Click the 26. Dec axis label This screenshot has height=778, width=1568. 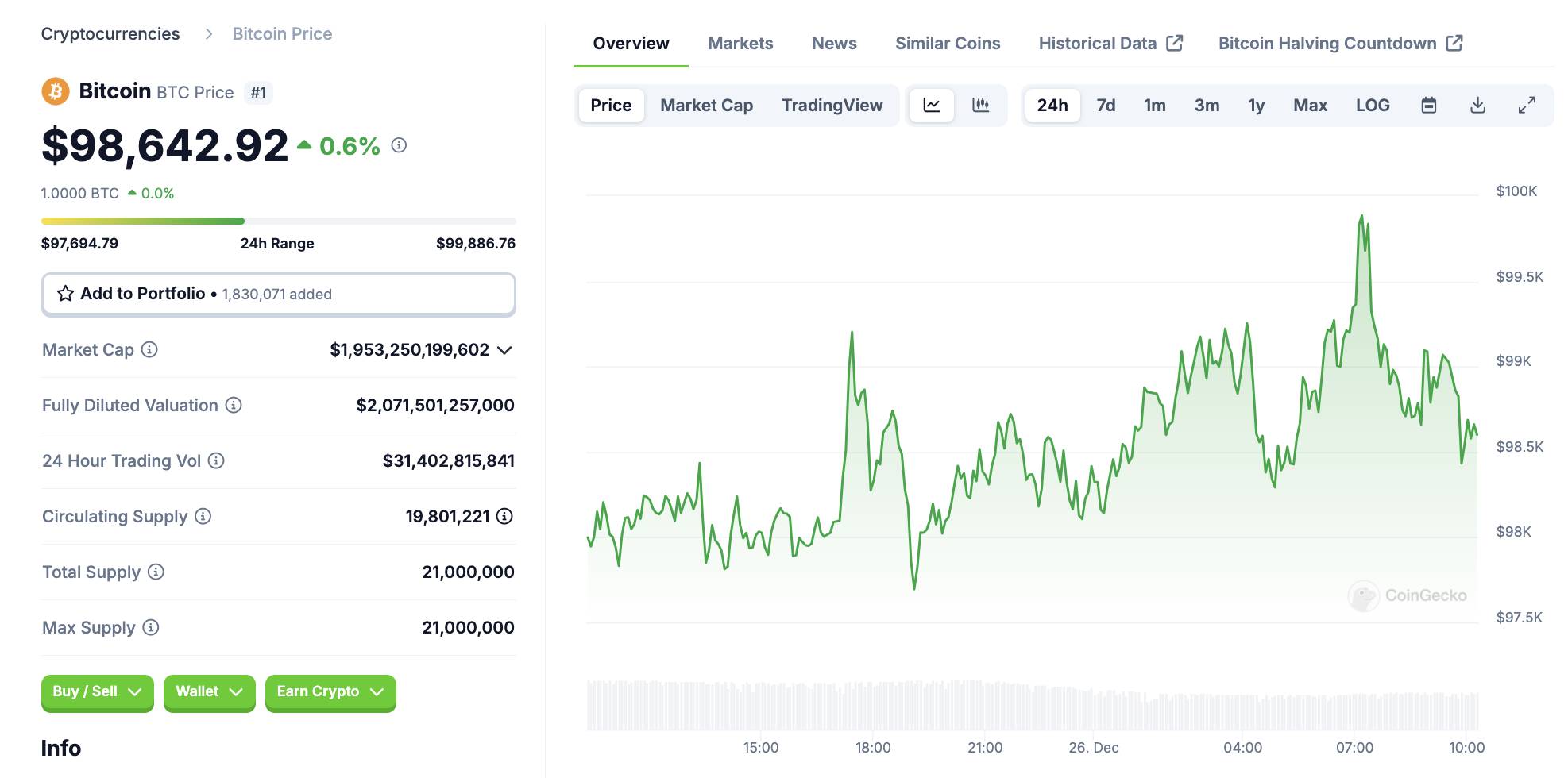point(1094,748)
